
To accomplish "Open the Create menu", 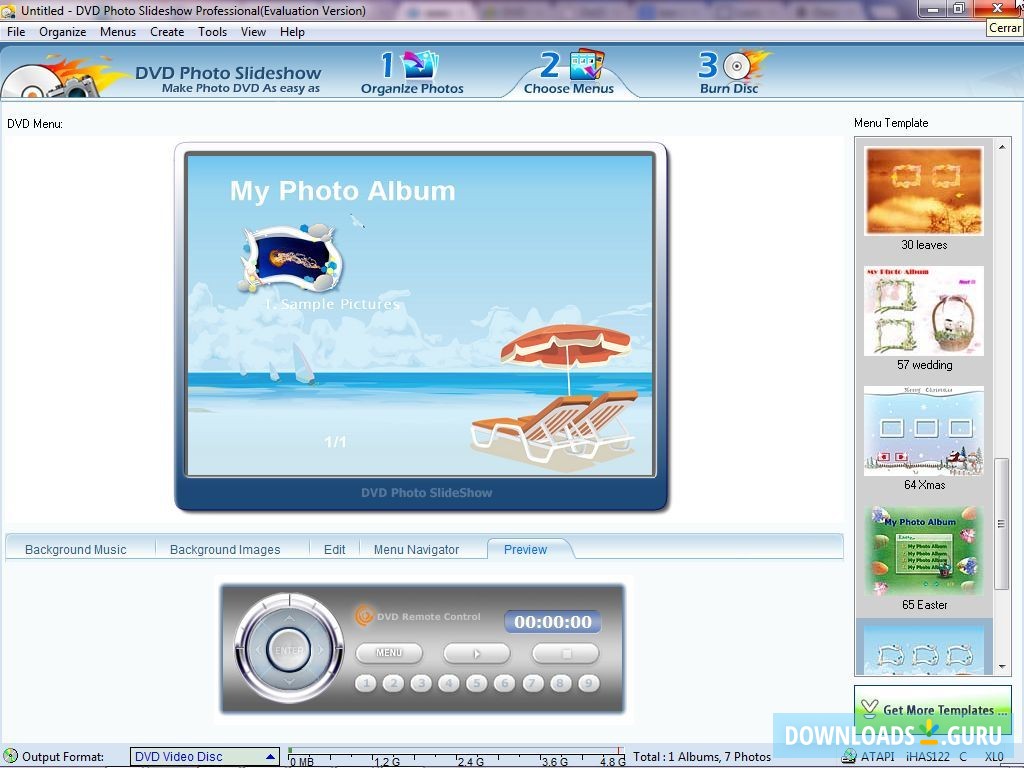I will 166,31.
